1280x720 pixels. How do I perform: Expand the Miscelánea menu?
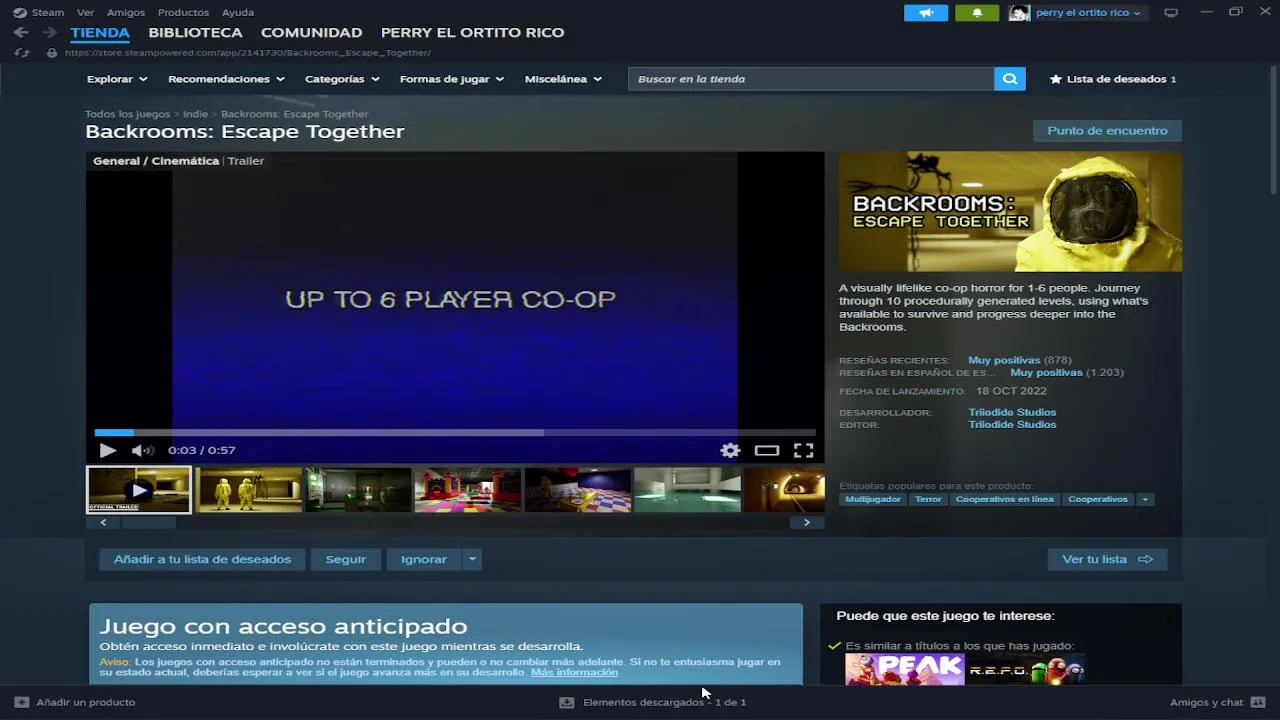563,79
